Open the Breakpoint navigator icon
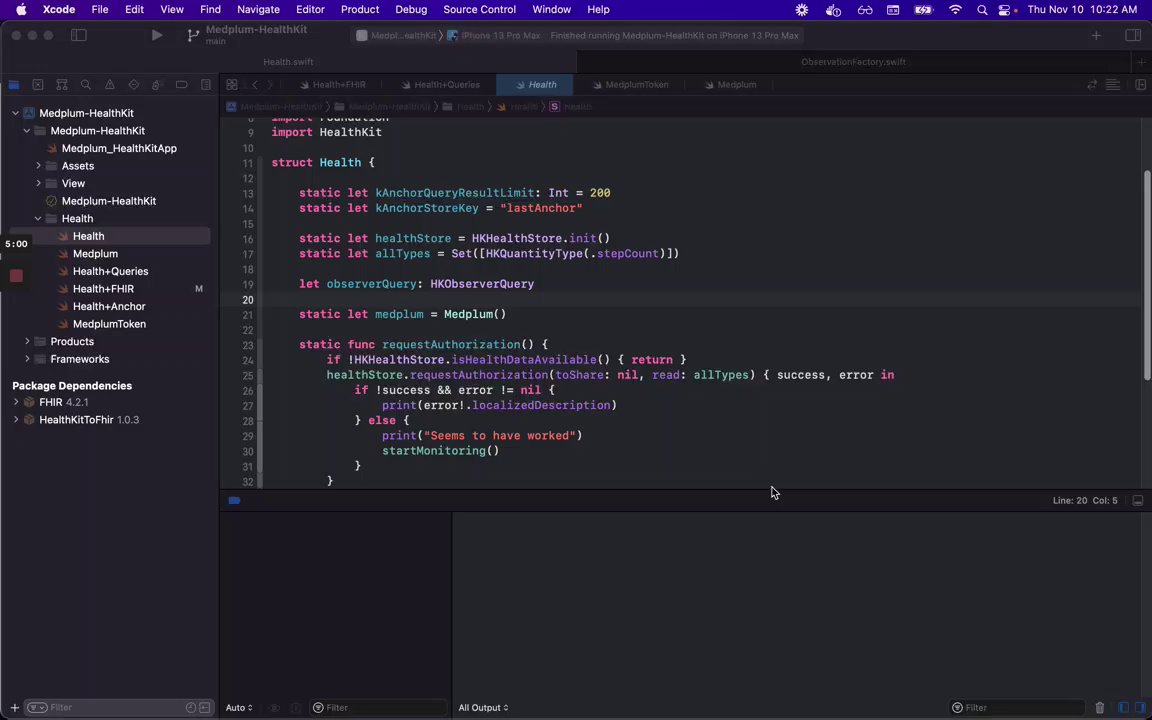The height and width of the screenshot is (720, 1152). tap(181, 84)
